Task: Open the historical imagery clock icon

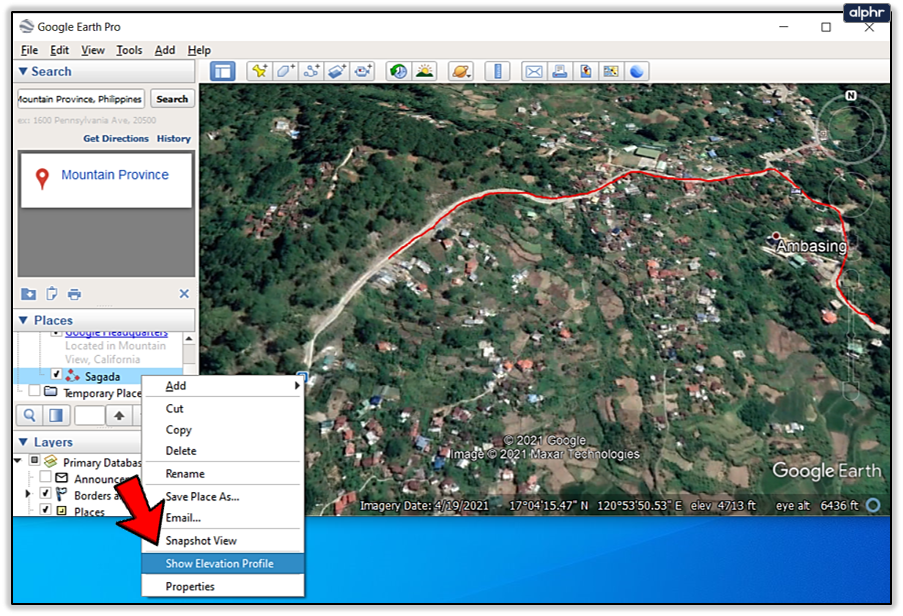Action: tap(398, 71)
